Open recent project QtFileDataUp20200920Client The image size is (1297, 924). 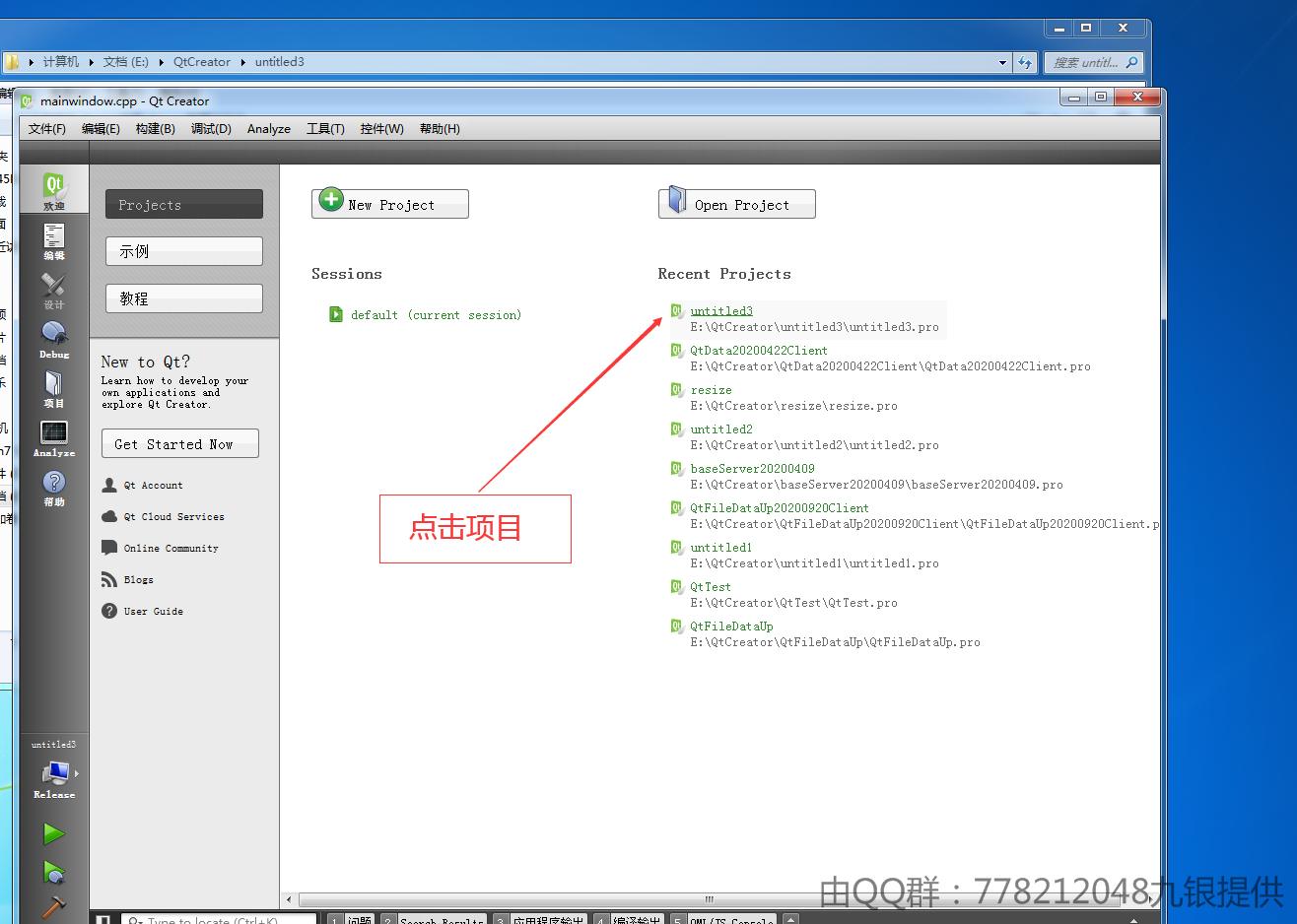tap(780, 508)
